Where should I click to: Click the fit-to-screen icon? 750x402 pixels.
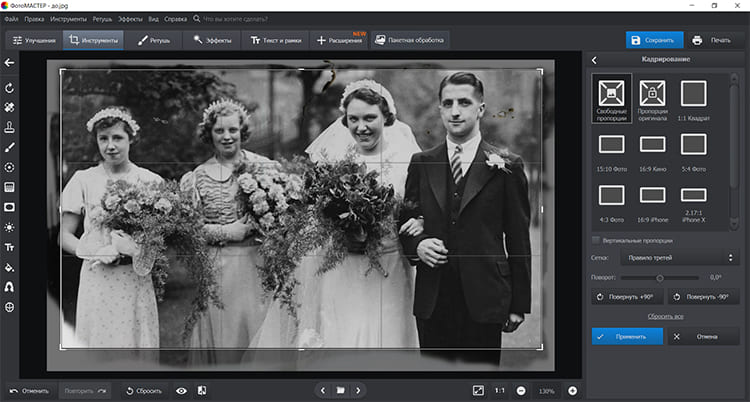478,390
